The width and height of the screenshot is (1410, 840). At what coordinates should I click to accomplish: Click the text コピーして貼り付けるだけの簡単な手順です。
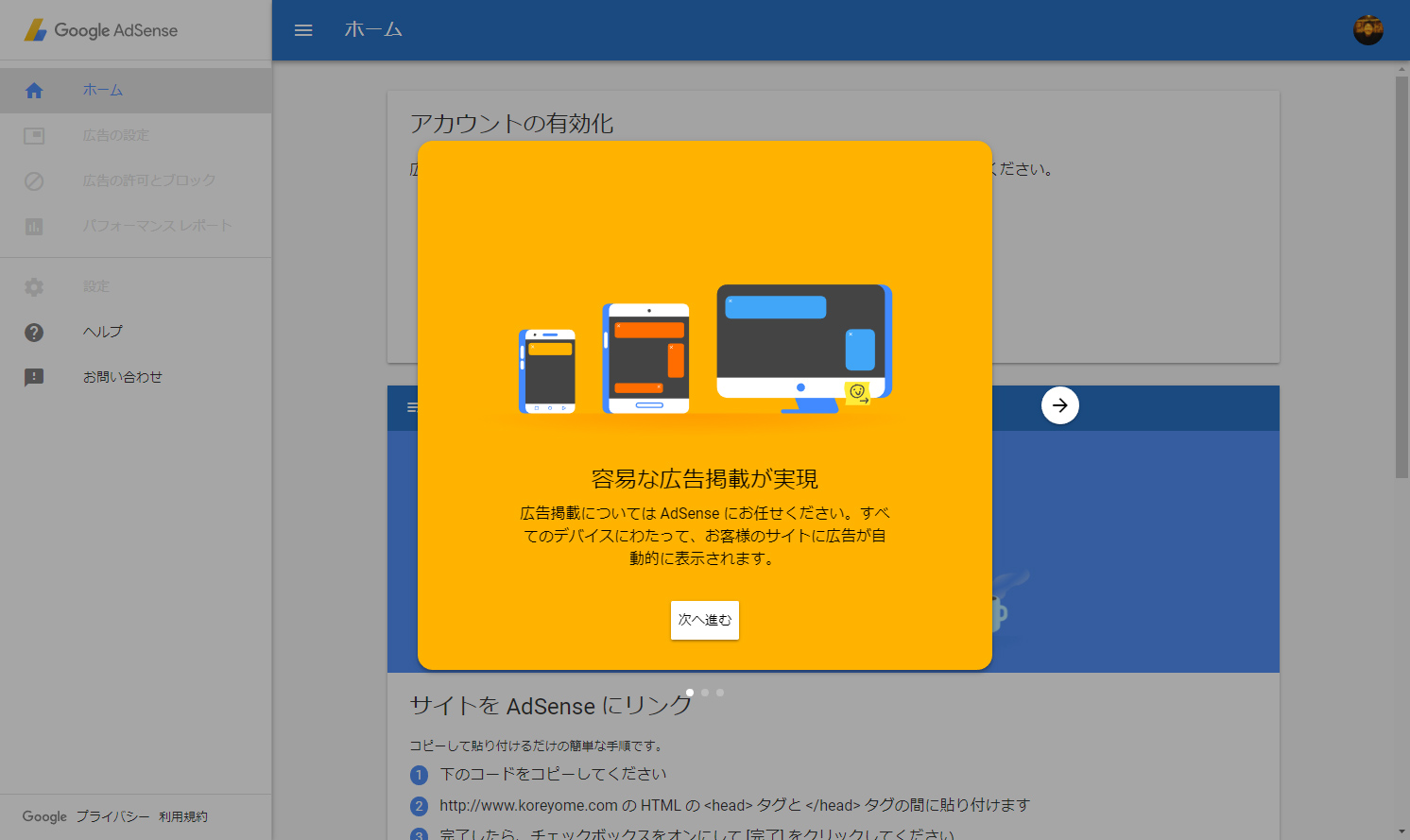point(537,746)
